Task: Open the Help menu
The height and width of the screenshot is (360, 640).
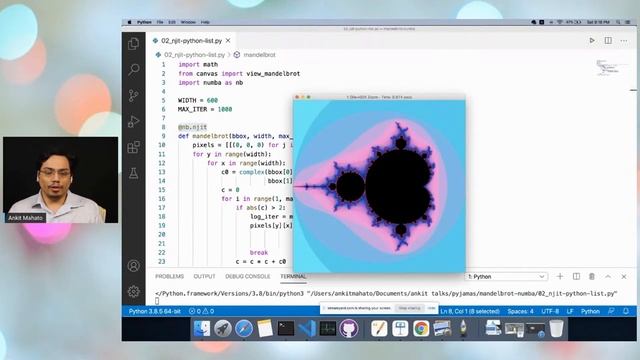Action: [205, 22]
